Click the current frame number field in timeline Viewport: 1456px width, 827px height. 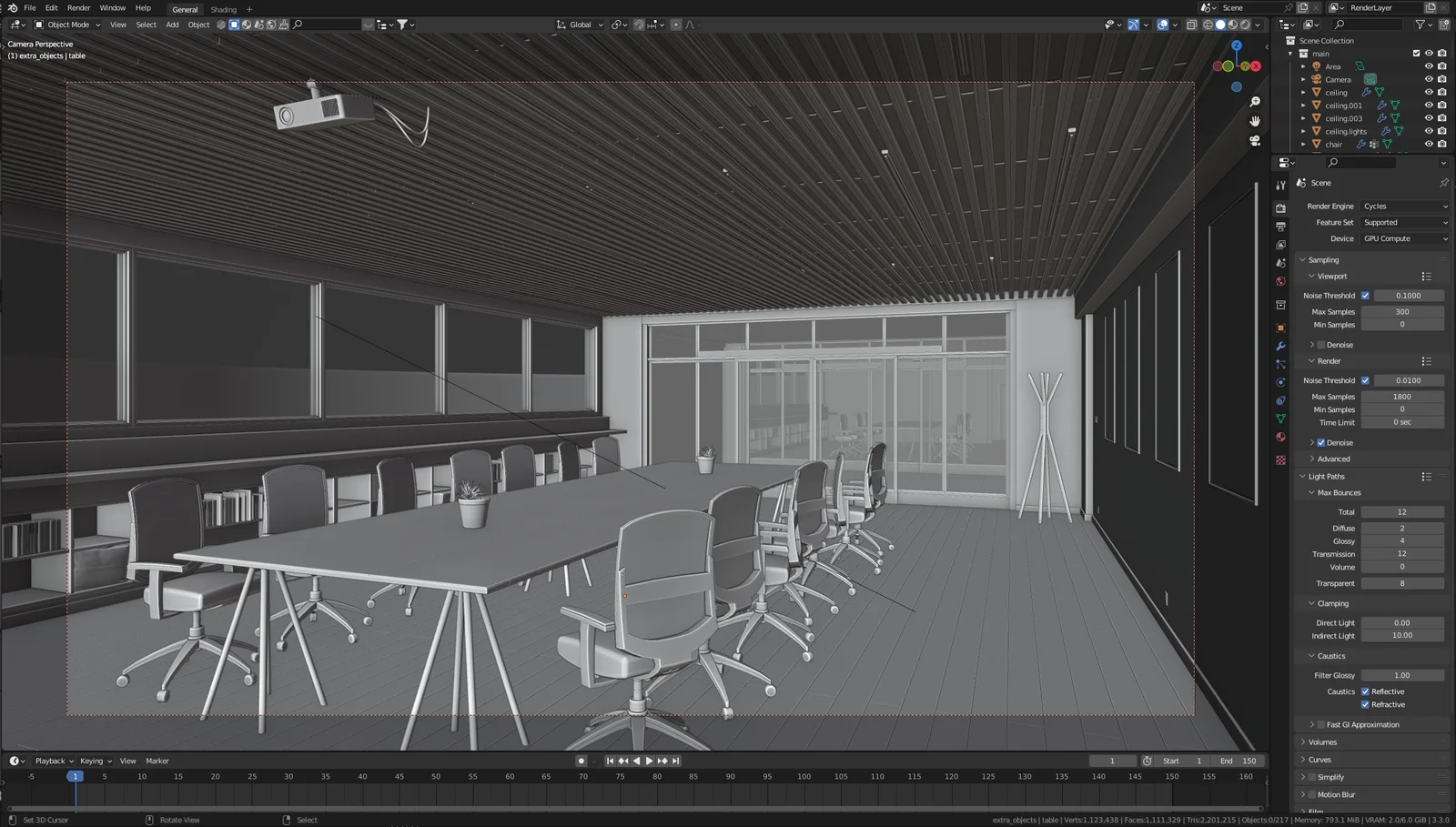(1112, 761)
